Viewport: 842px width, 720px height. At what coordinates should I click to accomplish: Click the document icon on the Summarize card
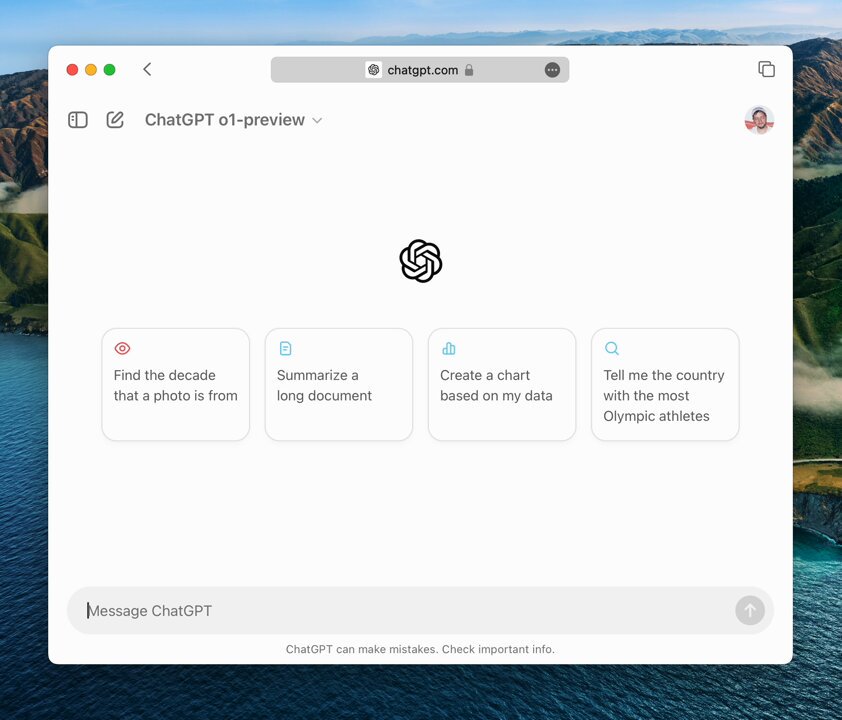[286, 348]
